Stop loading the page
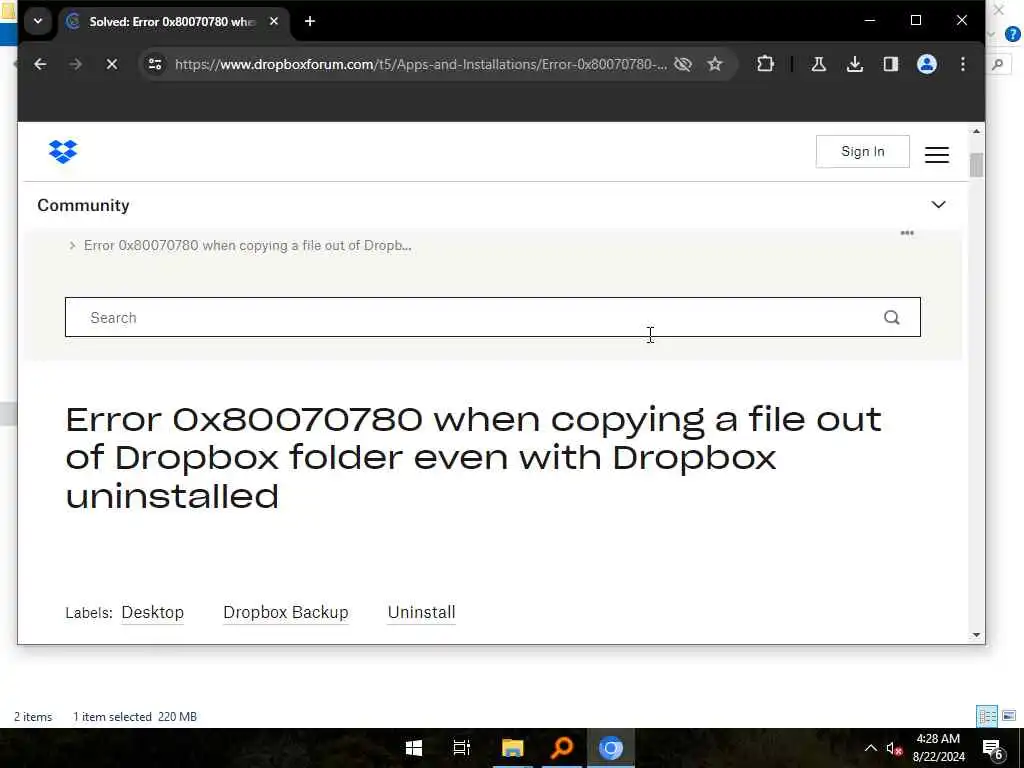 112,64
